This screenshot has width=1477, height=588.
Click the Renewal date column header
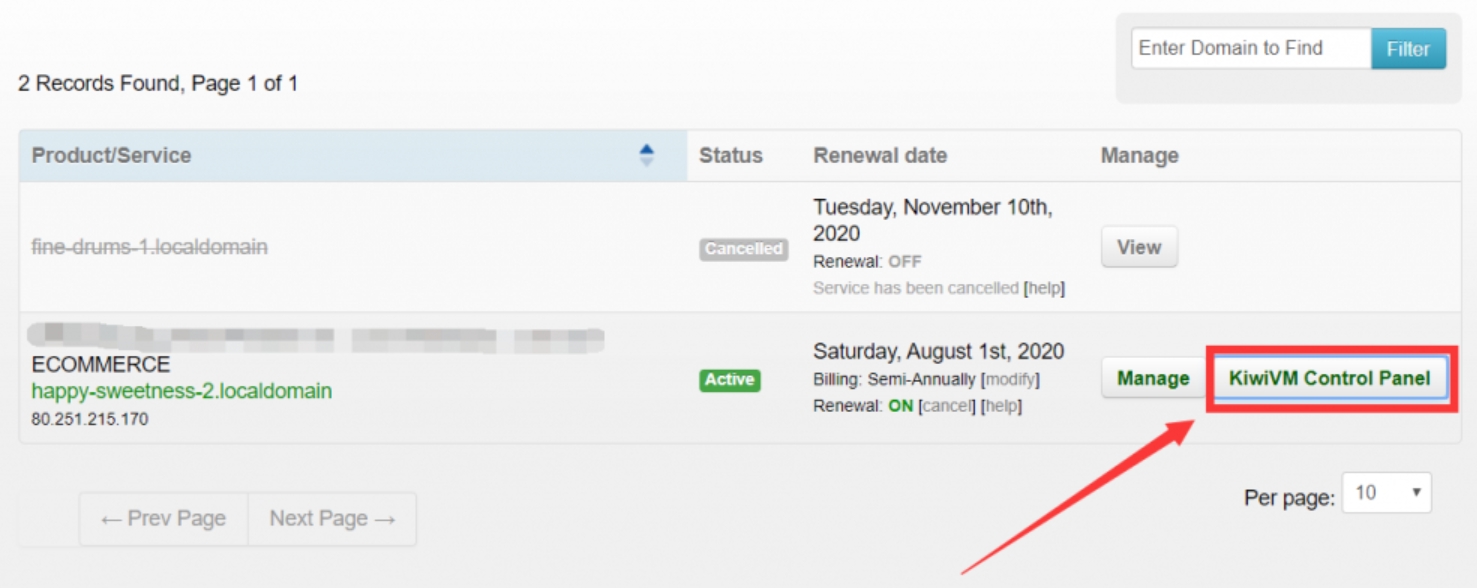880,156
